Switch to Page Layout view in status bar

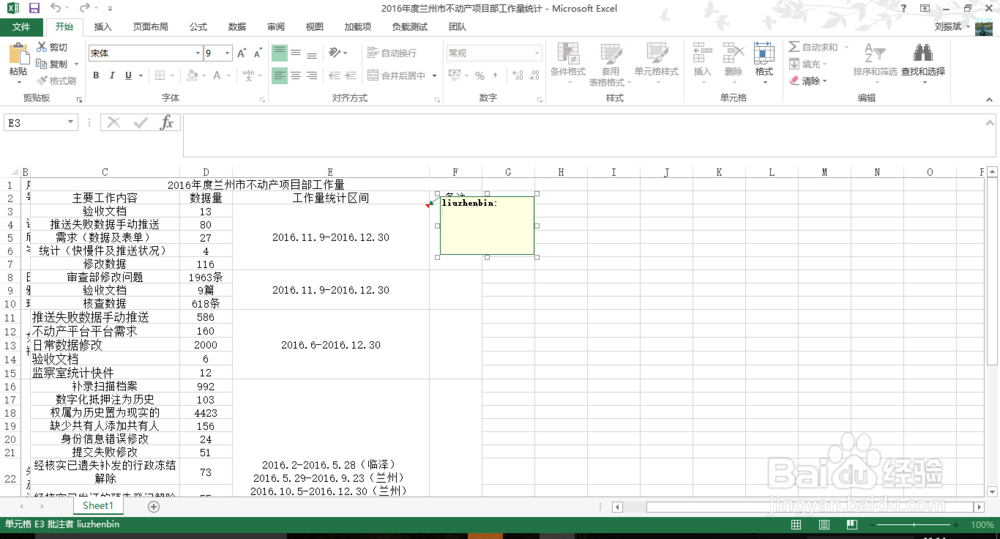click(x=824, y=524)
